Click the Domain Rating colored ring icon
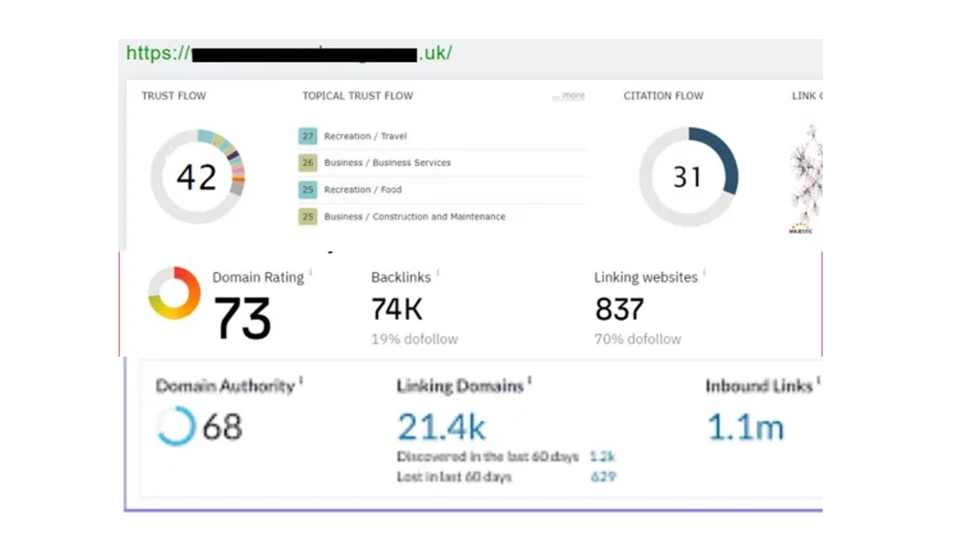 tap(174, 293)
